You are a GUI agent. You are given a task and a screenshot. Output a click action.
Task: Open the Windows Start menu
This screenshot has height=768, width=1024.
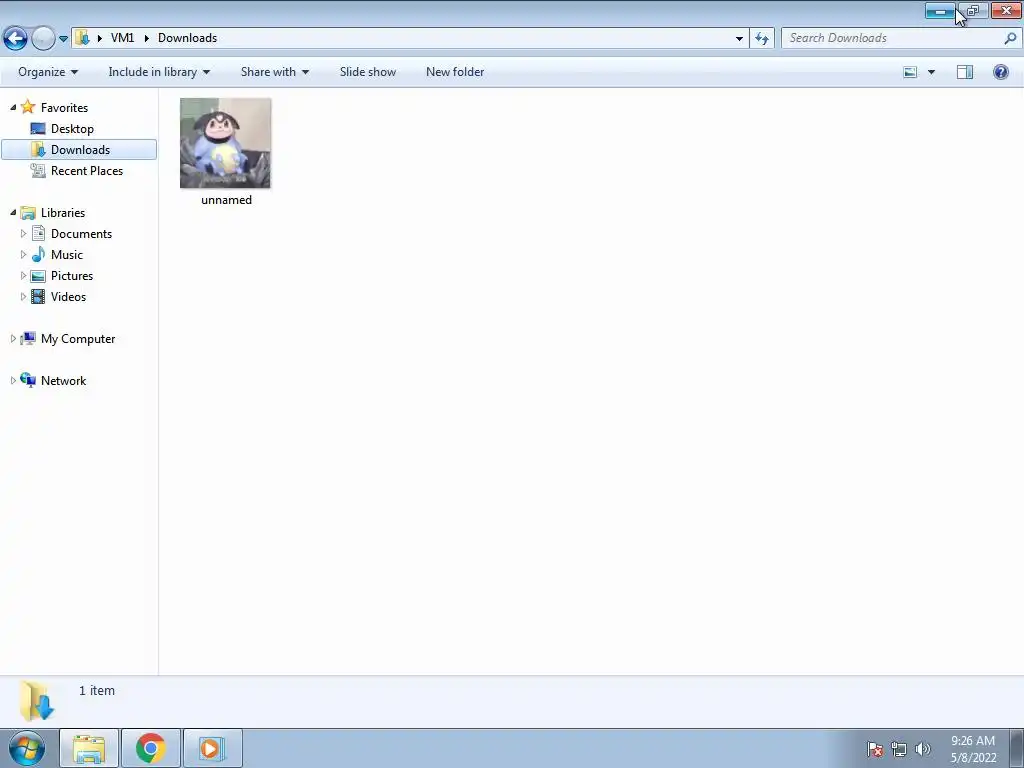tap(27, 748)
